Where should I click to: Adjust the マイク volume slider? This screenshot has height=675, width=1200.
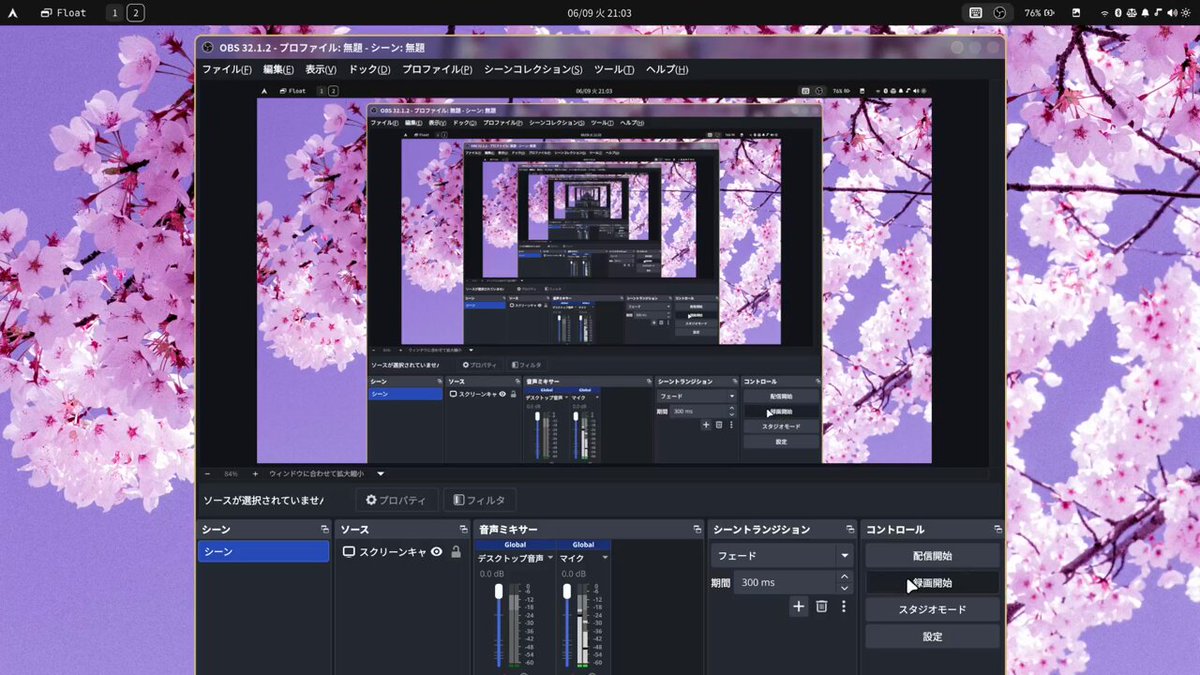pos(567,625)
